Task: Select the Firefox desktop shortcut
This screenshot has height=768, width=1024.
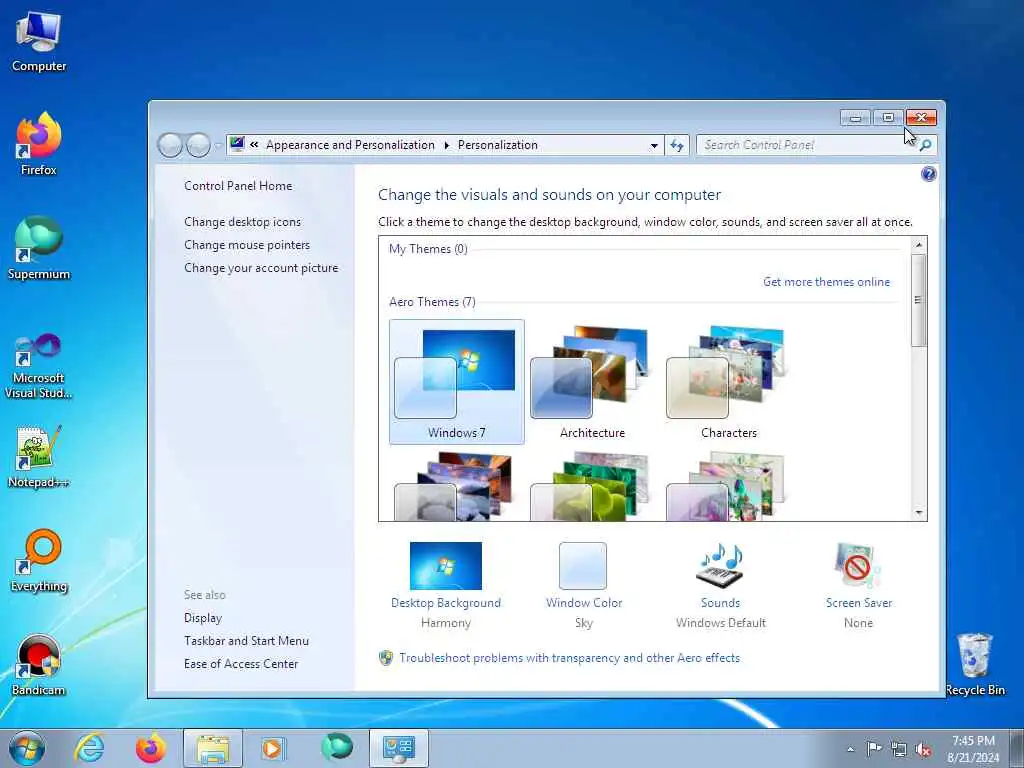Action: [x=39, y=144]
